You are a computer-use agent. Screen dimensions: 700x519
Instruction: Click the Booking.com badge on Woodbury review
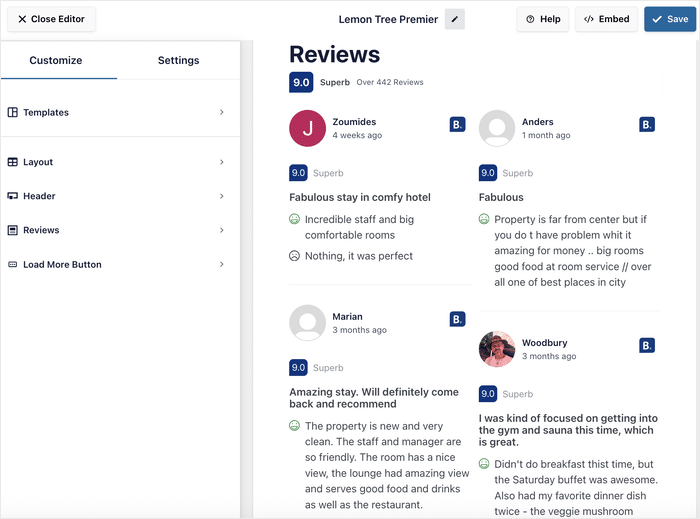coord(647,345)
